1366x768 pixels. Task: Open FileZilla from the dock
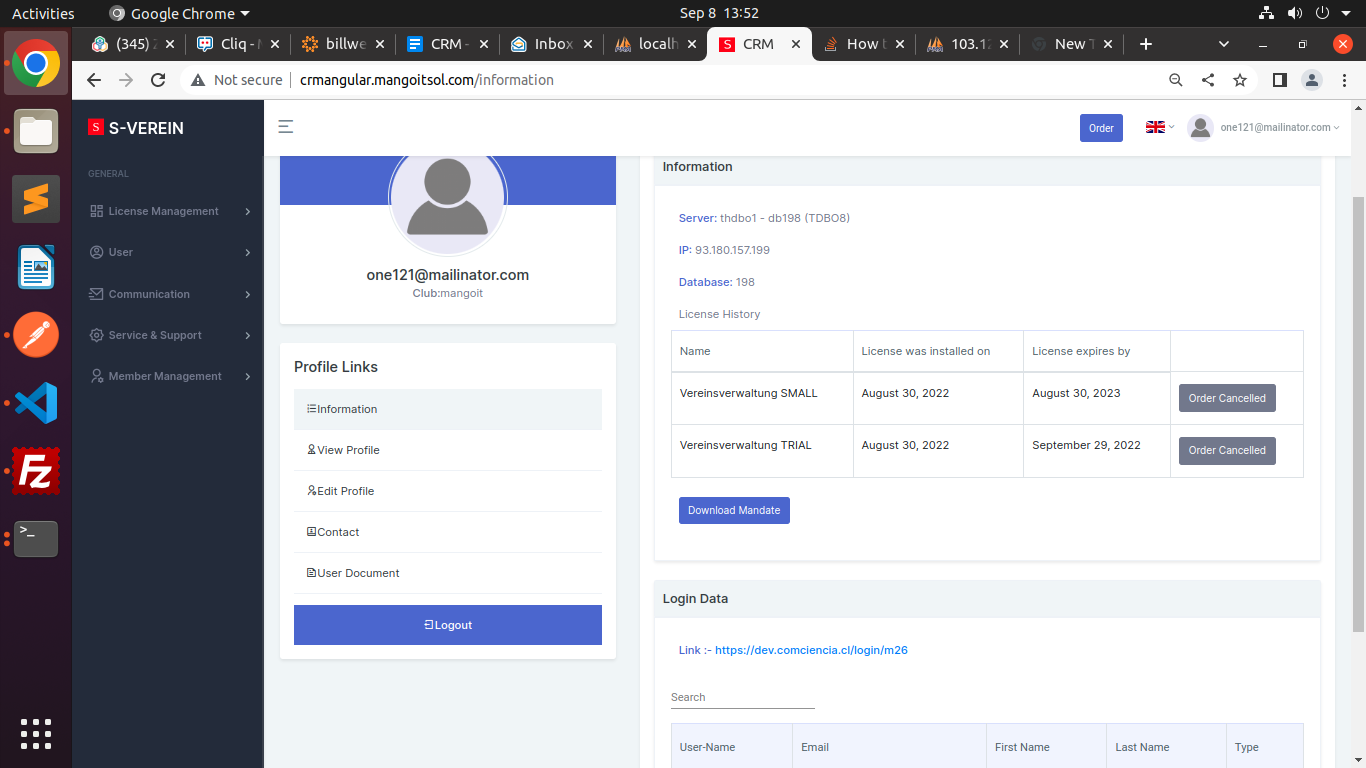[36, 471]
